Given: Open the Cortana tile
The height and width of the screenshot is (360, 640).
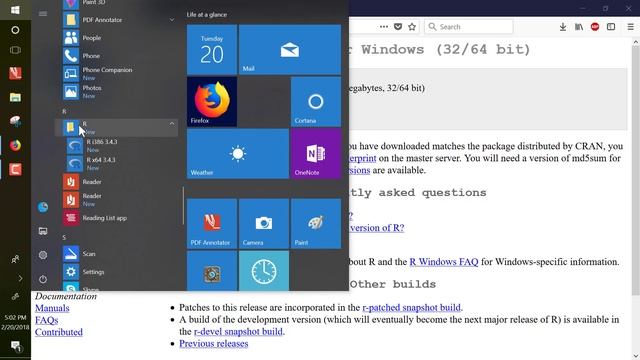Looking at the screenshot, I should pyautogui.click(x=316, y=102).
